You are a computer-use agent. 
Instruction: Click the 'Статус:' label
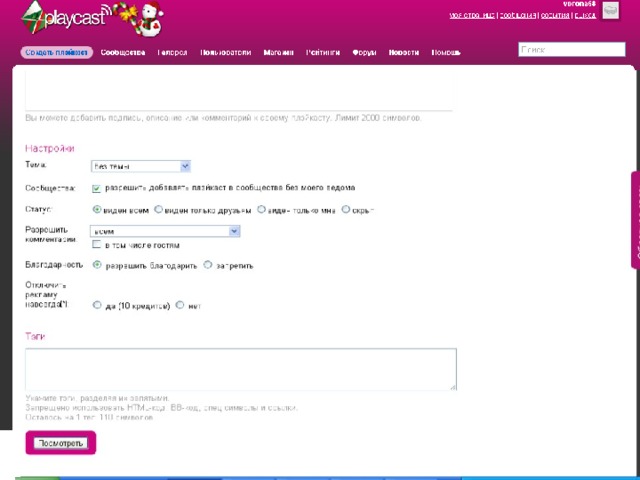tap(39, 209)
